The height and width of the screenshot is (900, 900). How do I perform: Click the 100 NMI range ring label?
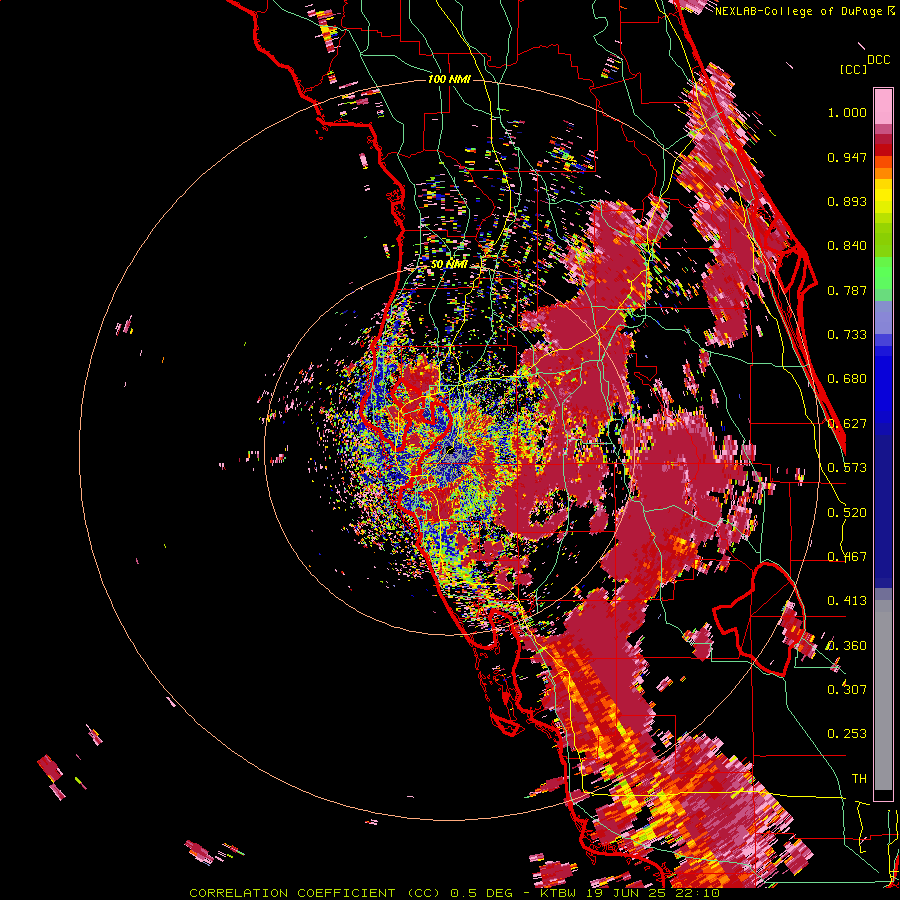[x=449, y=79]
